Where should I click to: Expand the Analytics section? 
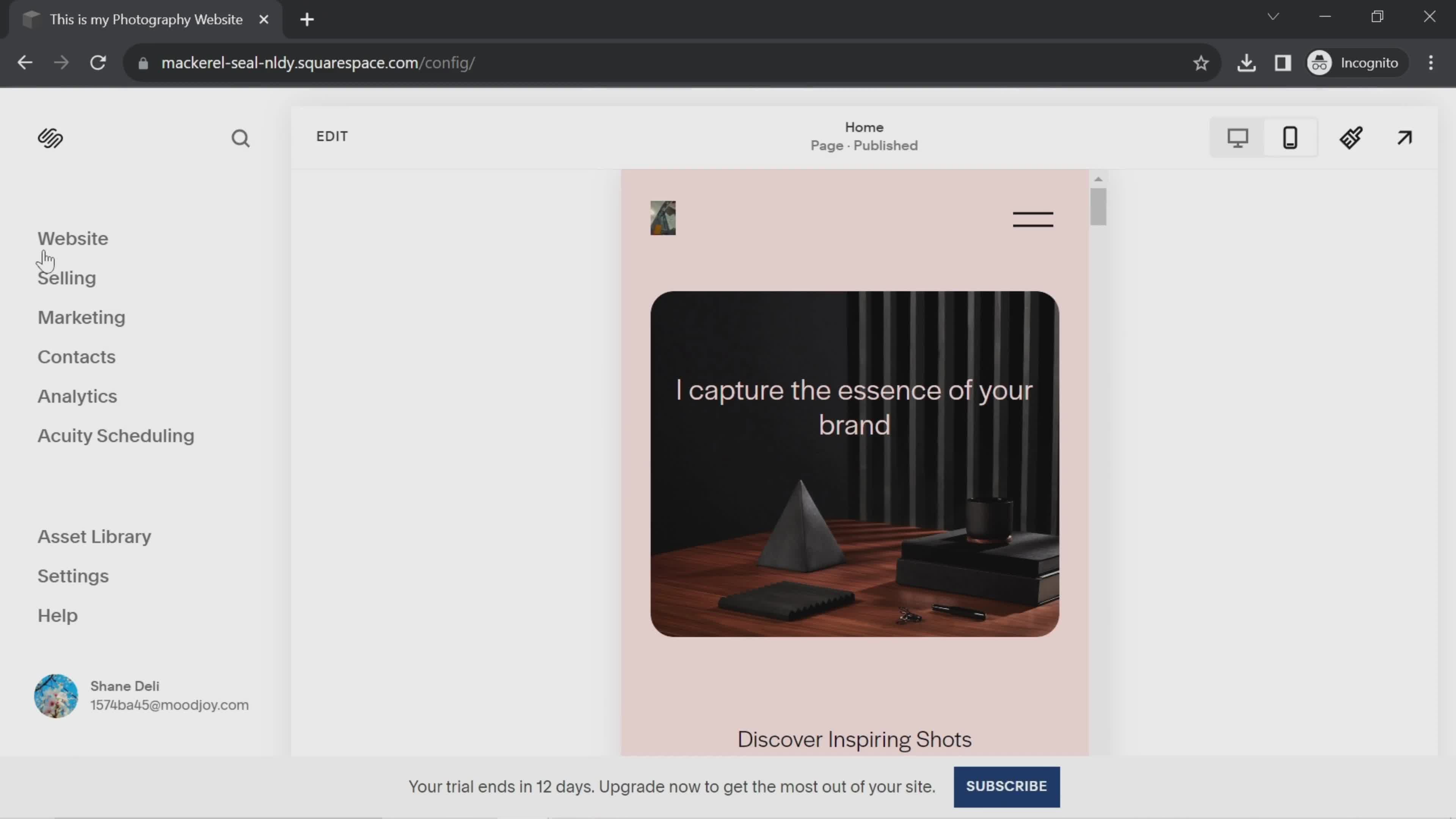[77, 395]
